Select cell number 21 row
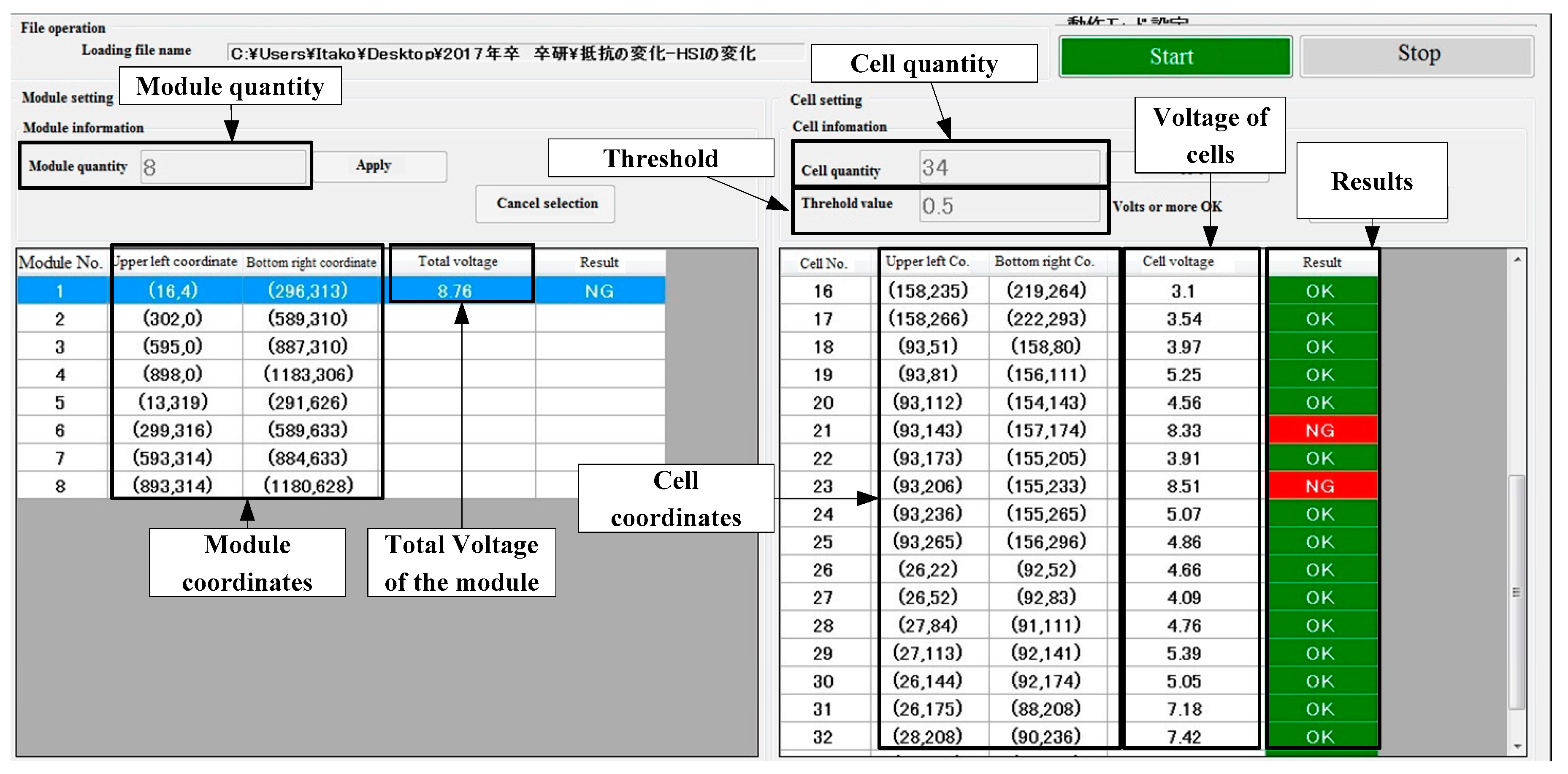The image size is (1568, 774). [x=823, y=430]
